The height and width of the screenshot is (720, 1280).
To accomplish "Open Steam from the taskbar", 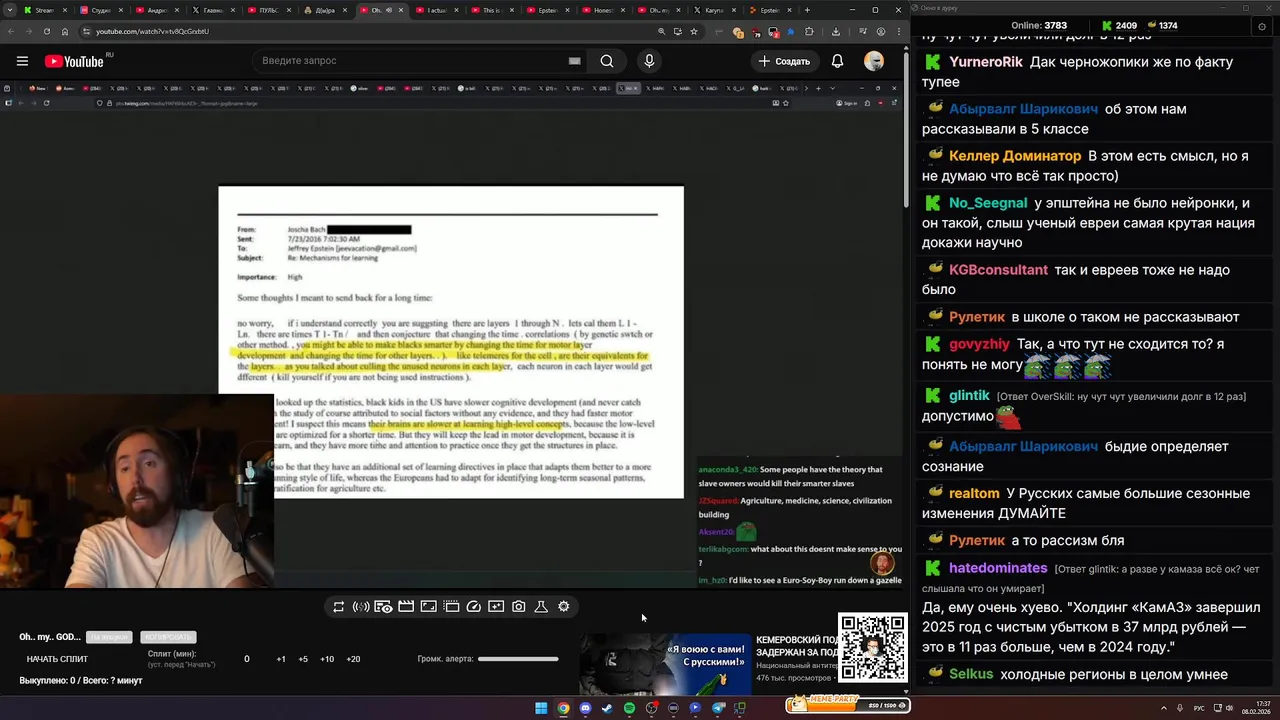I will 607,708.
